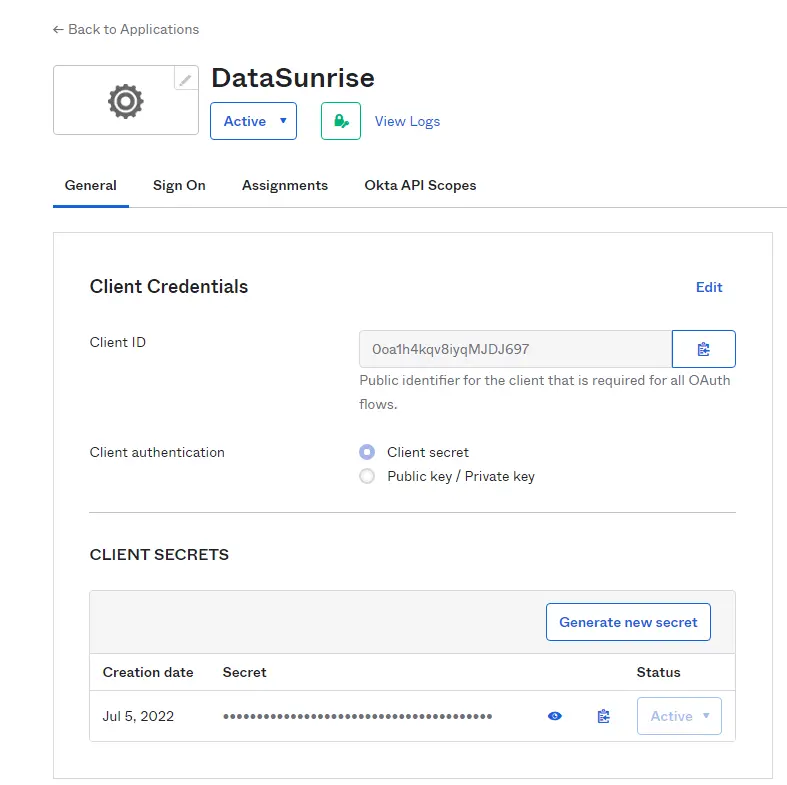Select Public key / Private key option
Viewport: 787px width, 785px height.
coord(367,476)
